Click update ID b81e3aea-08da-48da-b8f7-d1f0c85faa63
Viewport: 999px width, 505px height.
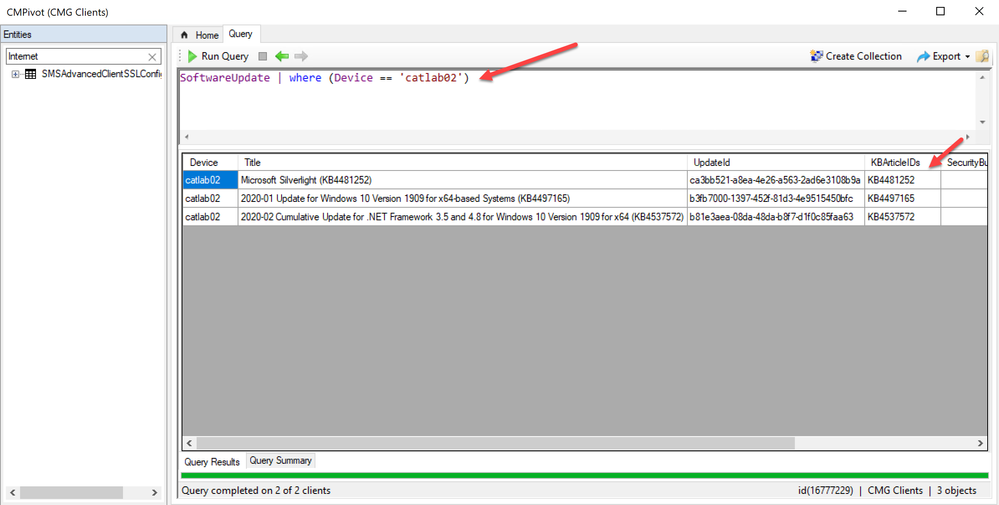775,217
